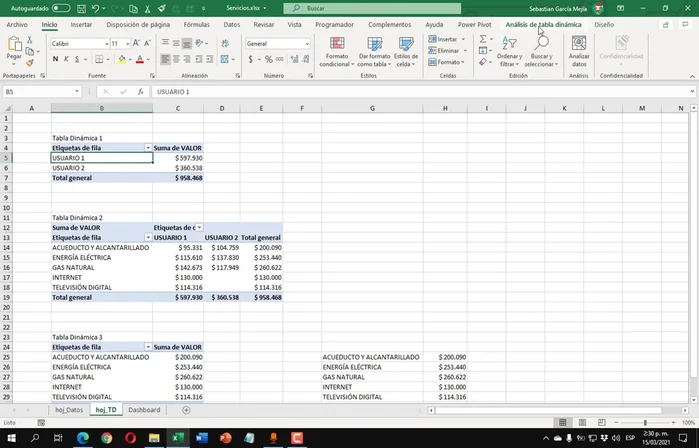Apply thousands separator 000 format
Screen dimensions: 699x448
click(x=280, y=59)
